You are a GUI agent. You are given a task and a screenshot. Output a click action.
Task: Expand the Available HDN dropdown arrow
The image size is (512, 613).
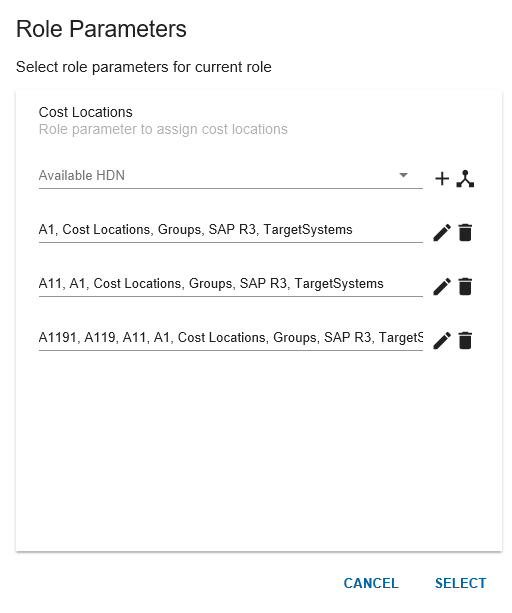(x=403, y=175)
